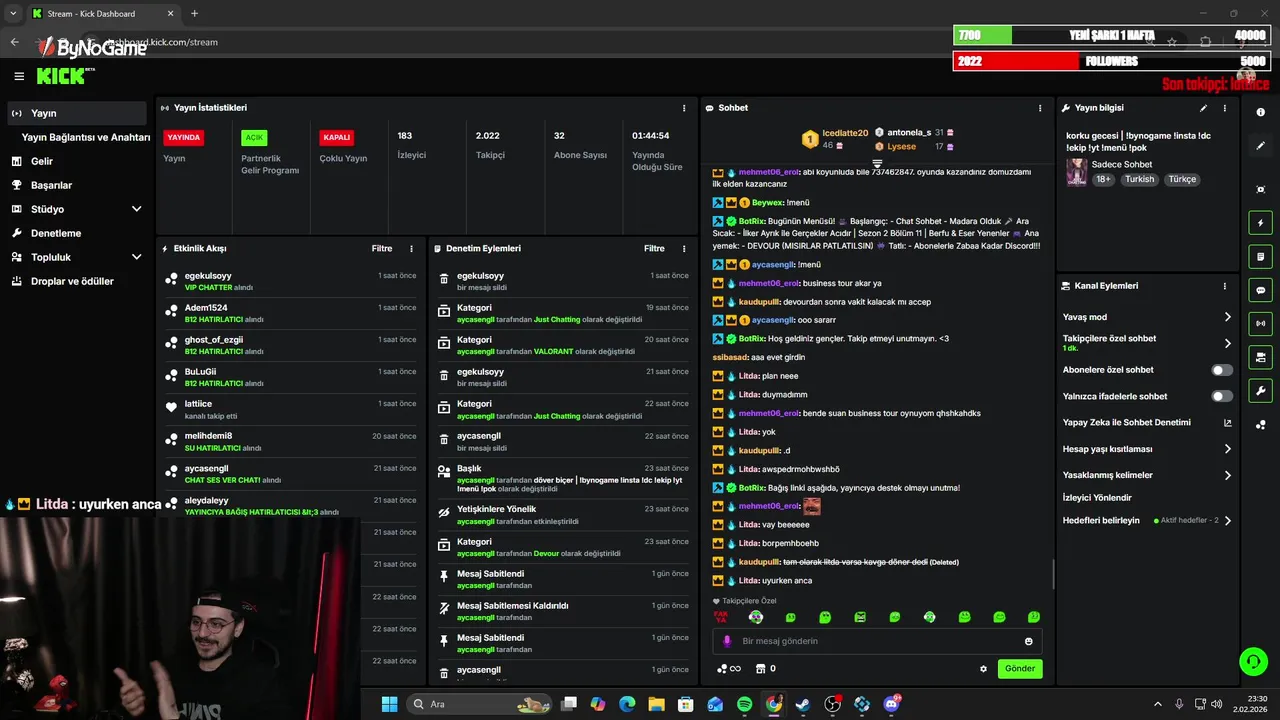
Task: Click the broadcast signal icon in right toolbar
Action: [1260, 323]
